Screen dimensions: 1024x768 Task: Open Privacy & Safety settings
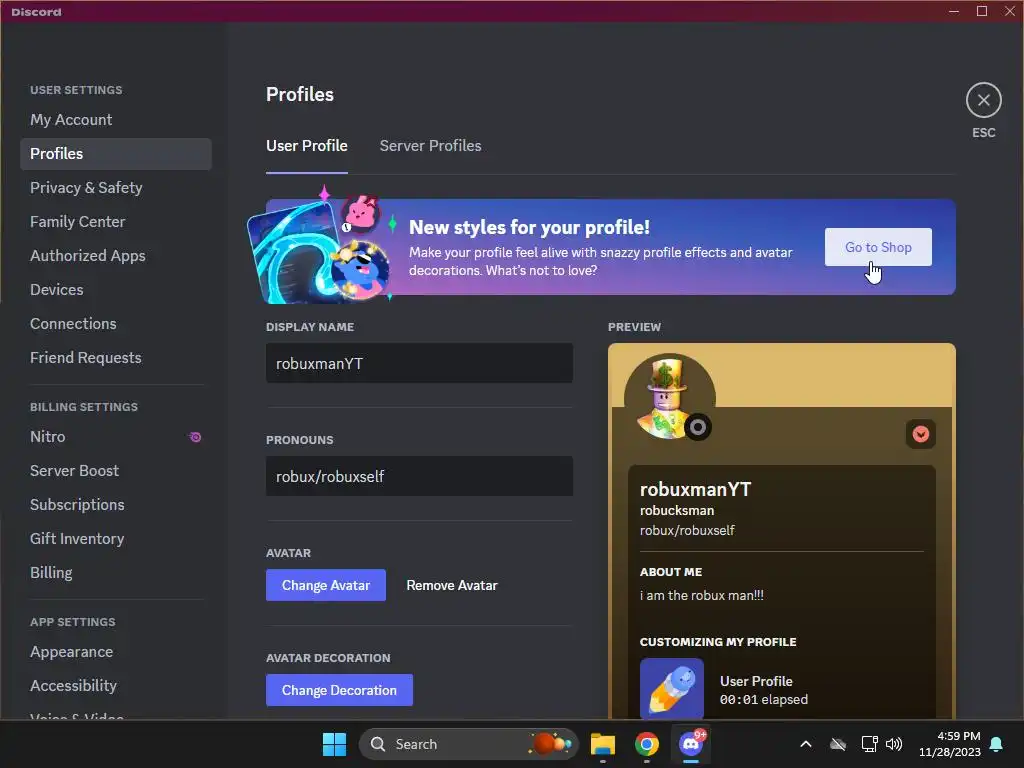(x=116, y=188)
